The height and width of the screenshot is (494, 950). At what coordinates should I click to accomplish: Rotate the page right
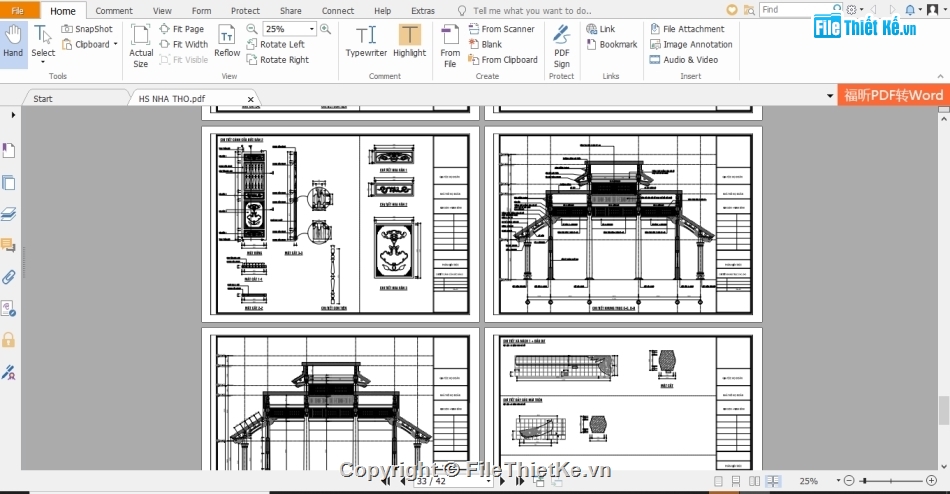coord(278,59)
